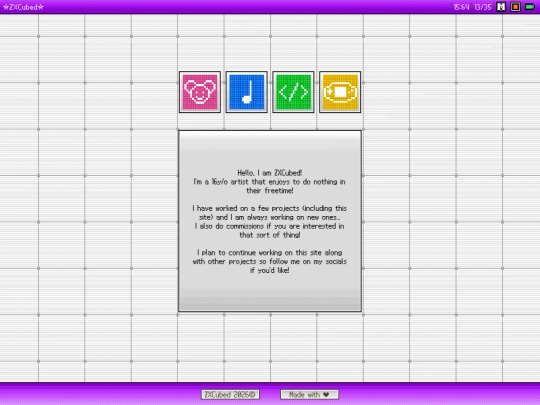
Task: Open the blue music note icon
Action: pos(247,92)
